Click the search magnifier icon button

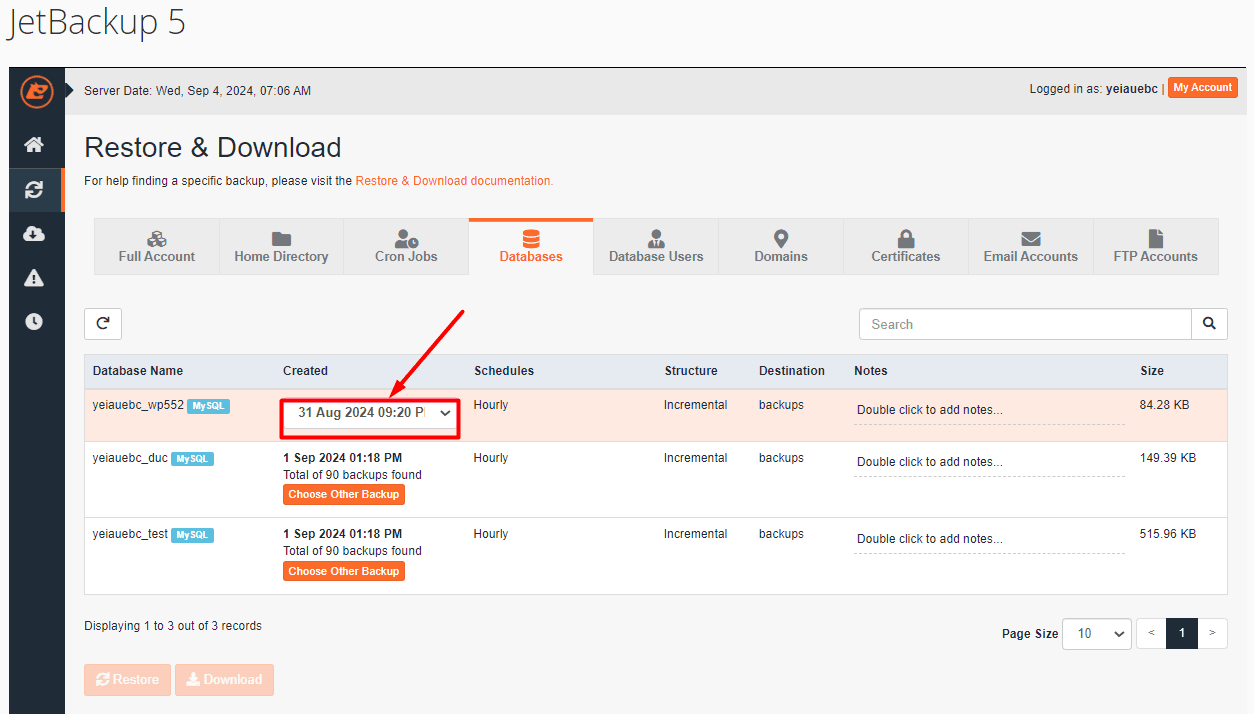coord(1209,324)
